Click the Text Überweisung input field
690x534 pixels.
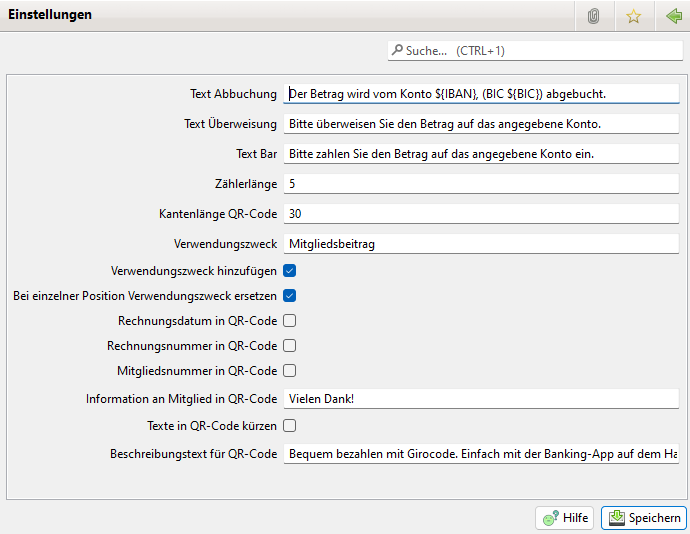click(480, 124)
